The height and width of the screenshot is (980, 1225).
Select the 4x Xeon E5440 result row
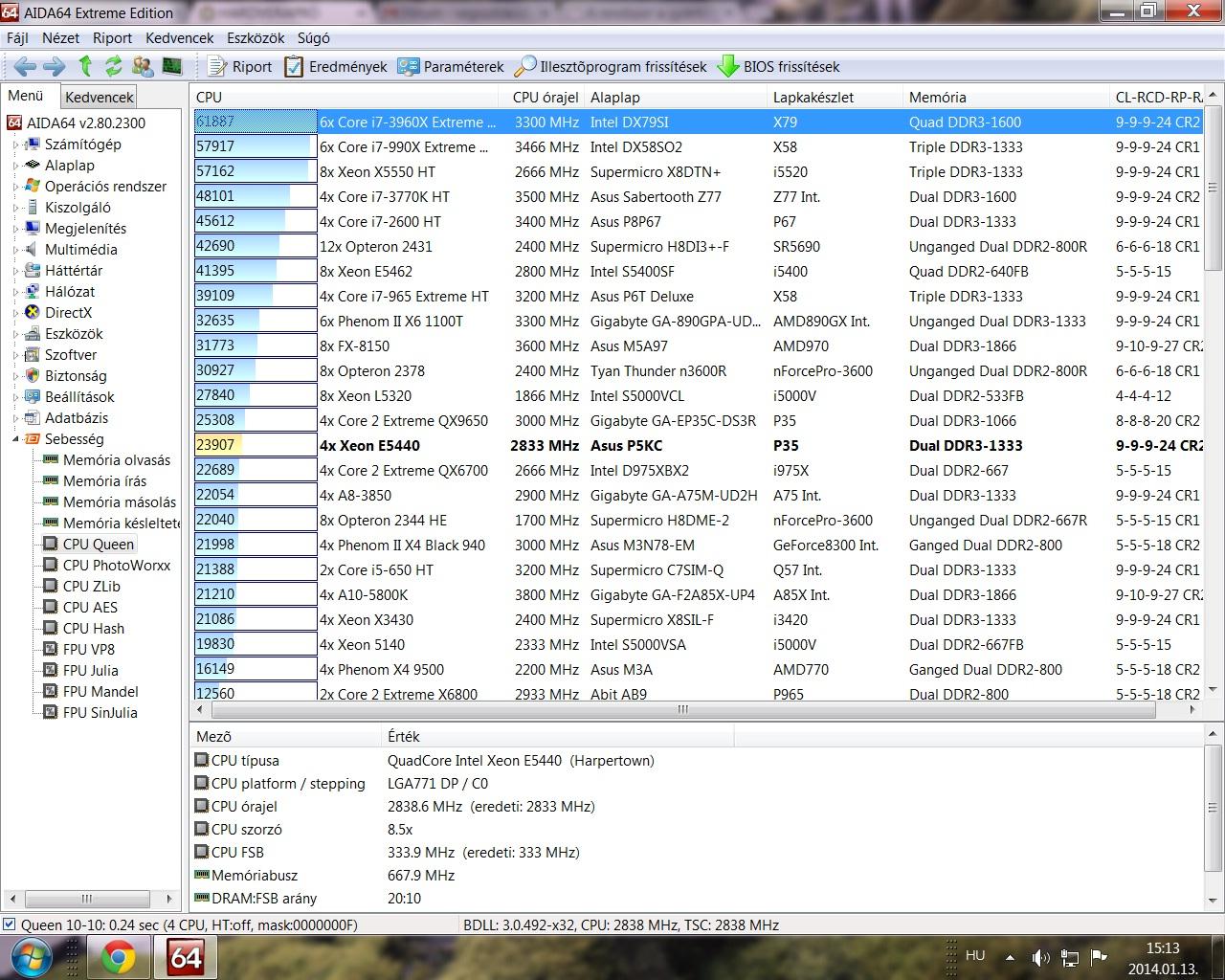[697, 445]
